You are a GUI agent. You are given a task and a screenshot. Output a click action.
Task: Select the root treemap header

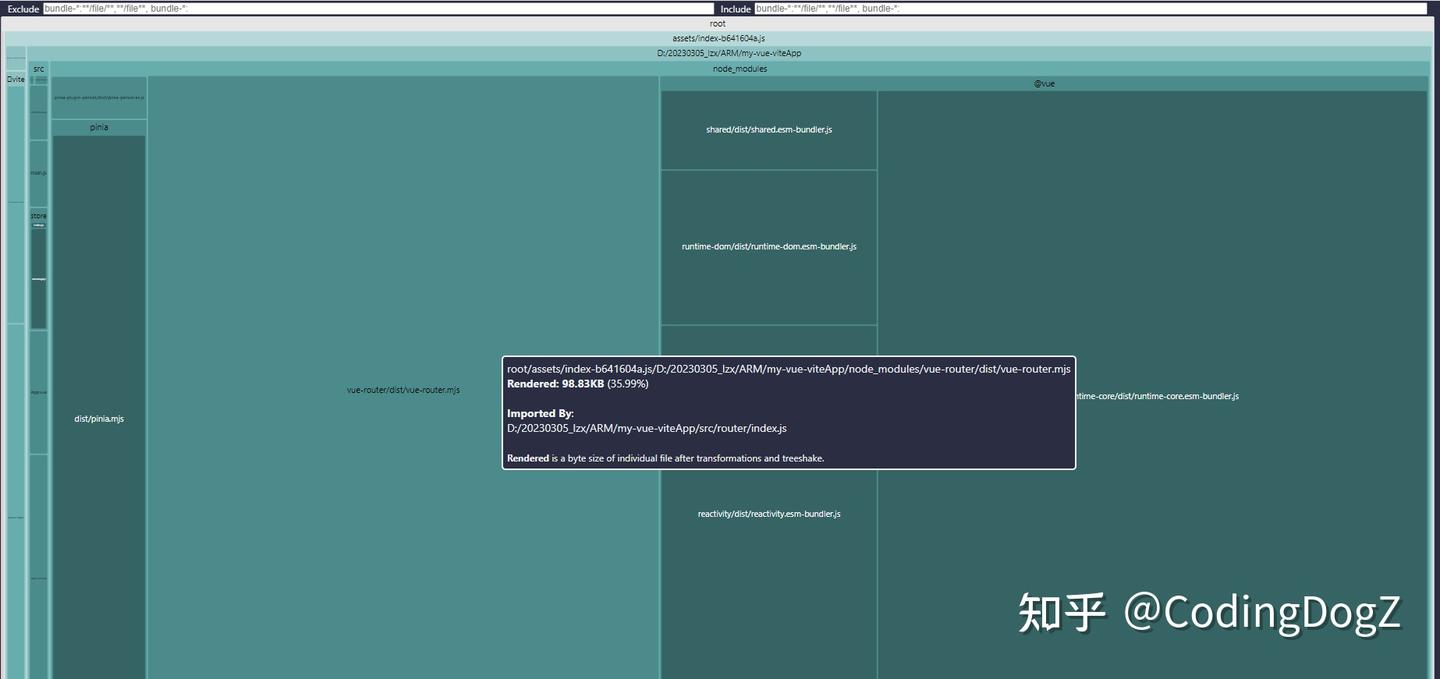(718, 23)
